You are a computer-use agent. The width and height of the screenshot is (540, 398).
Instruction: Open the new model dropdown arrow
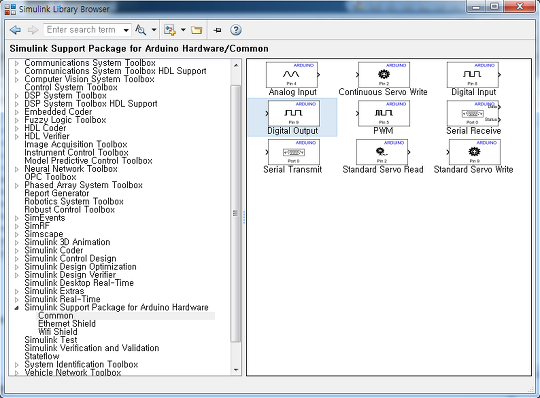(183, 30)
